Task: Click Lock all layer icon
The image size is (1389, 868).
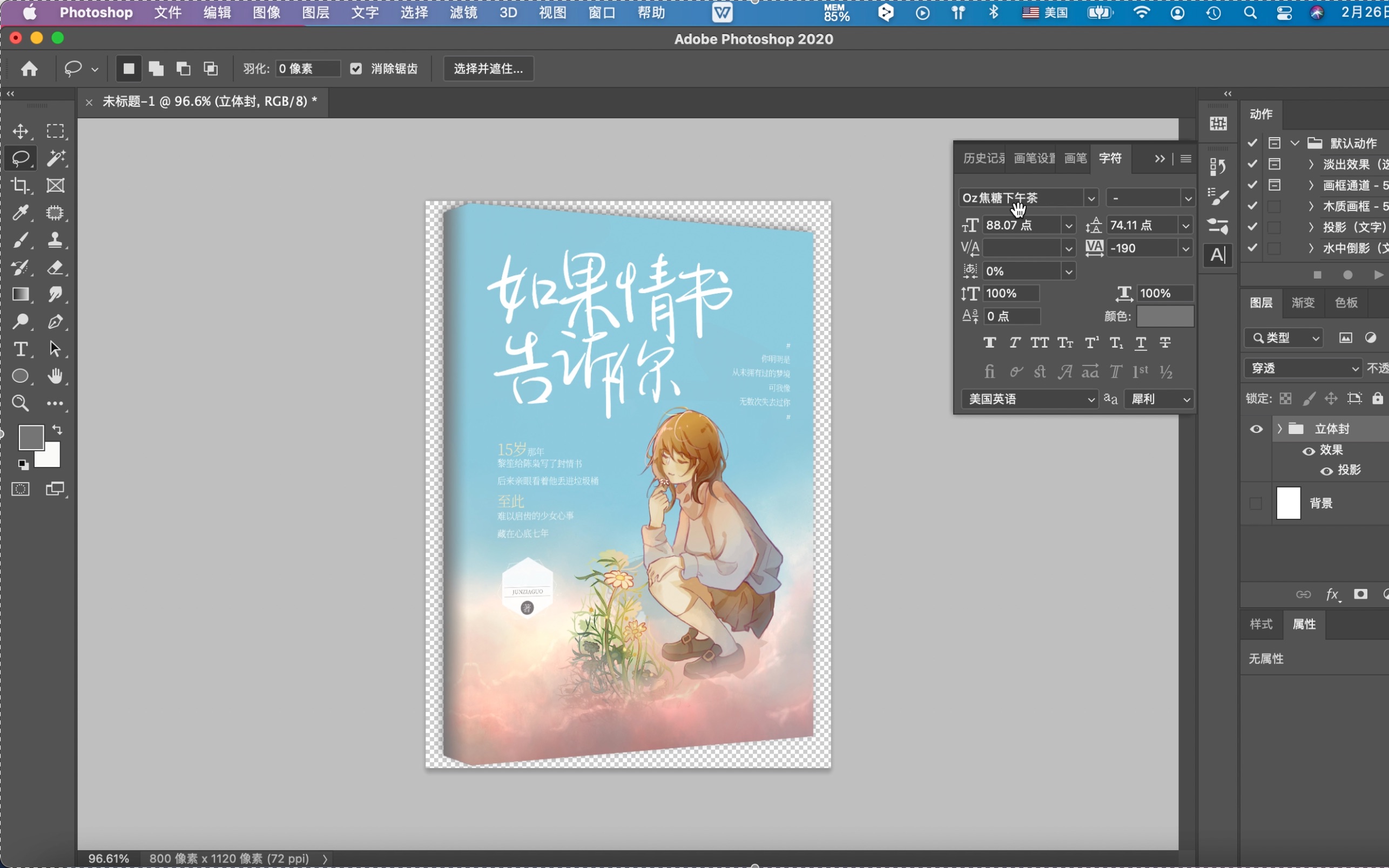Action: [x=1378, y=398]
